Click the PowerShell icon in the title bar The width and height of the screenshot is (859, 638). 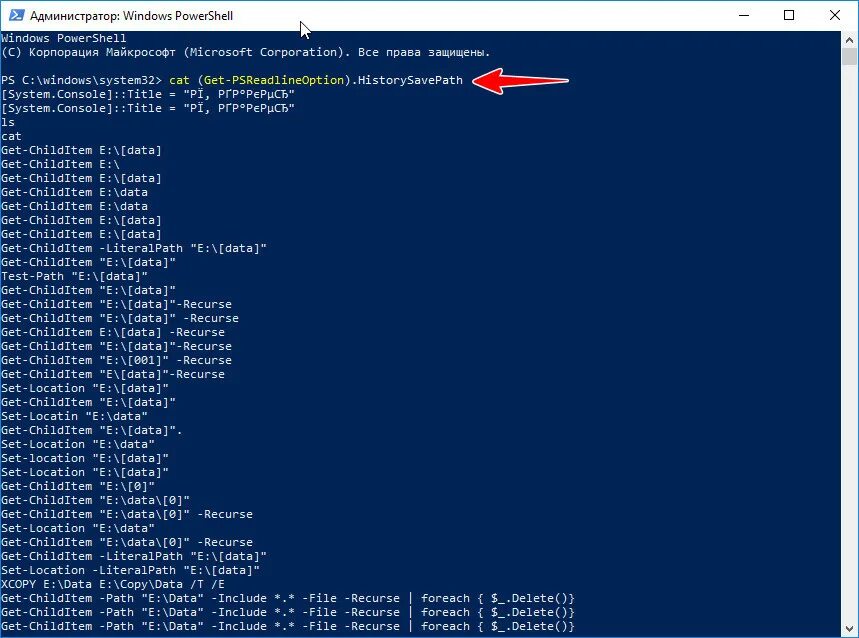16,15
